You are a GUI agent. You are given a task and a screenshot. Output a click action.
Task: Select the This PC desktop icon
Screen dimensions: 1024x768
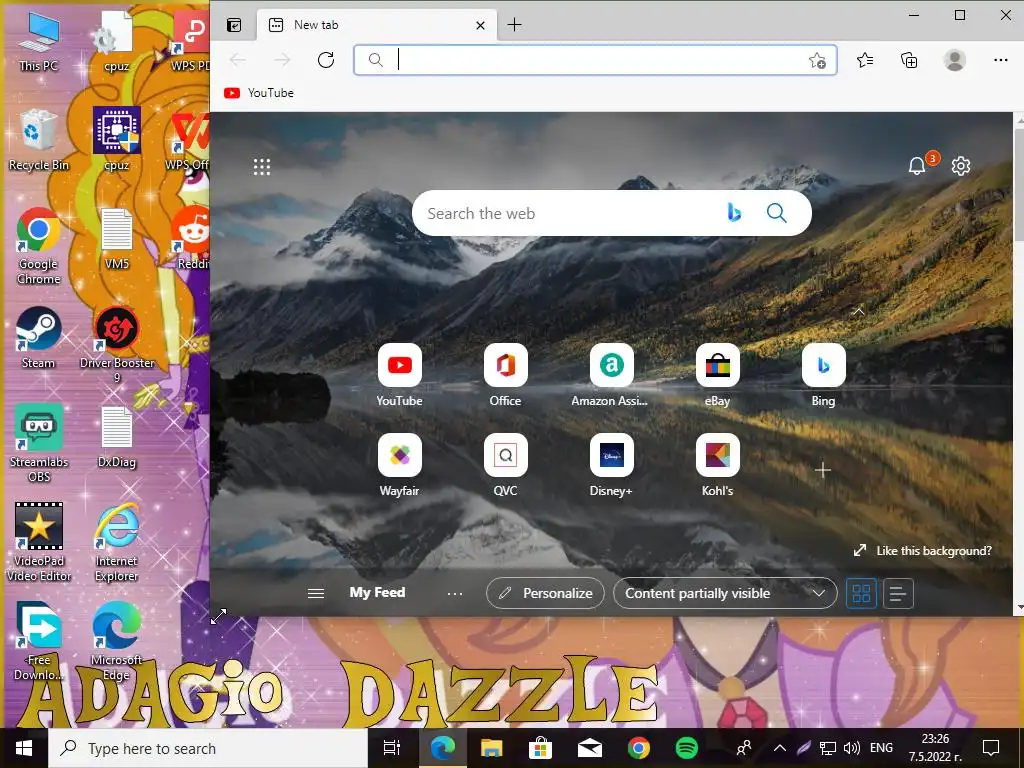pyautogui.click(x=39, y=42)
